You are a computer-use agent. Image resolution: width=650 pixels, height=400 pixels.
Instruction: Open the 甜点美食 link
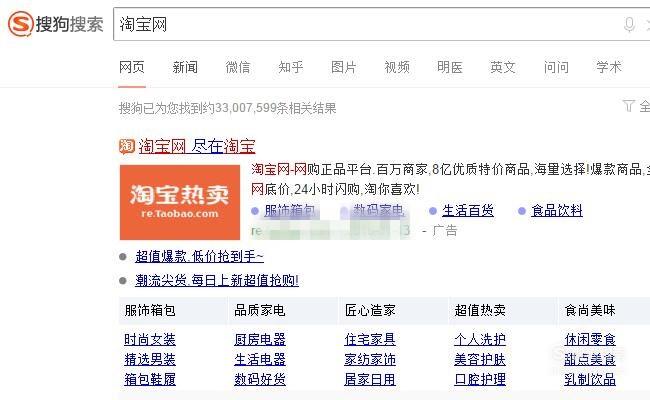[x=590, y=359]
